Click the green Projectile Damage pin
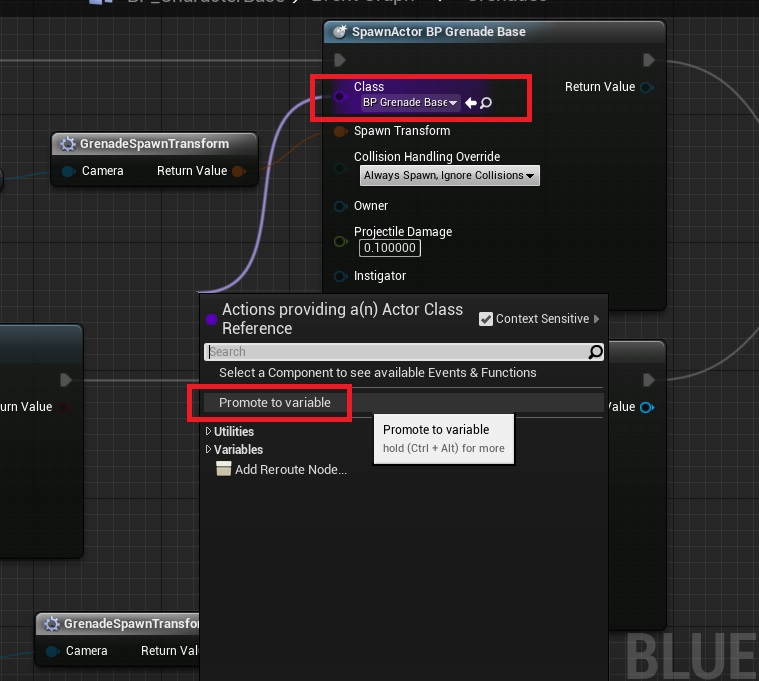Screen dimensions: 759x681 (340, 241)
